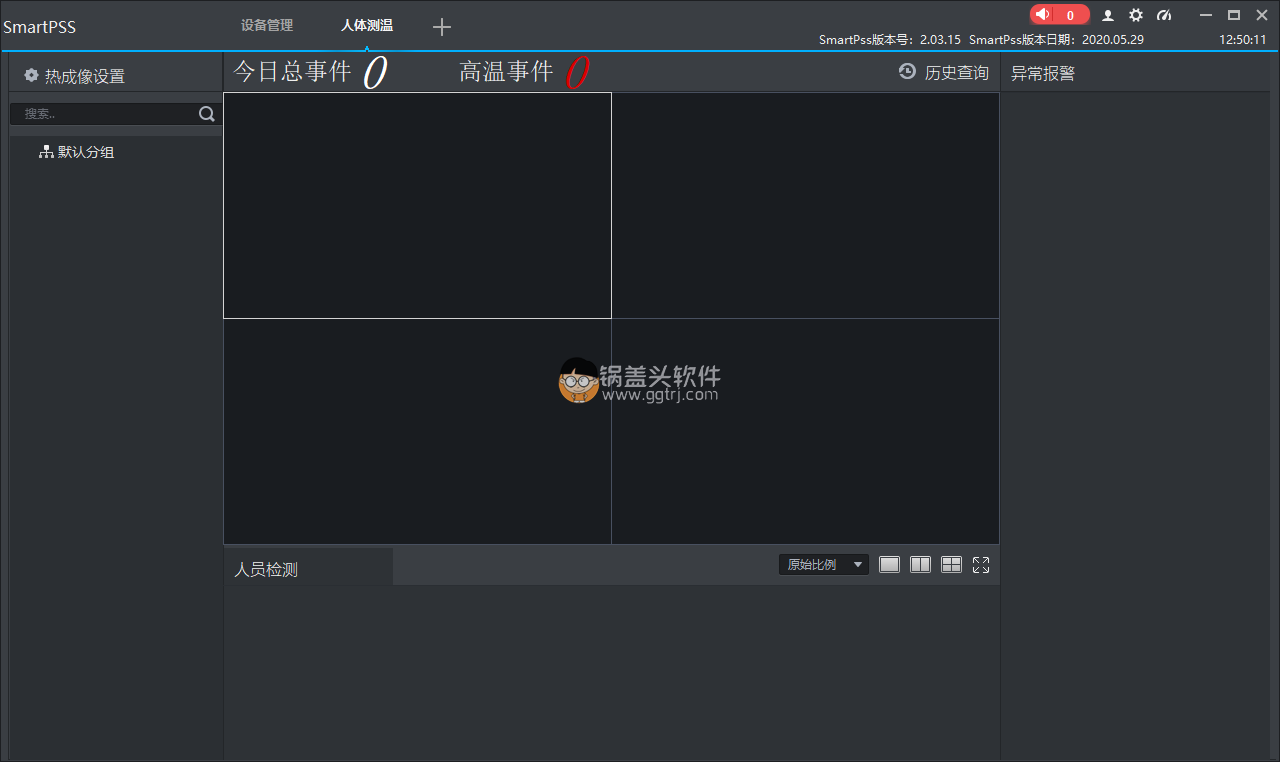Minimize the SmartPSS window
Viewport: 1280px width, 762px height.
pyautogui.click(x=1206, y=15)
